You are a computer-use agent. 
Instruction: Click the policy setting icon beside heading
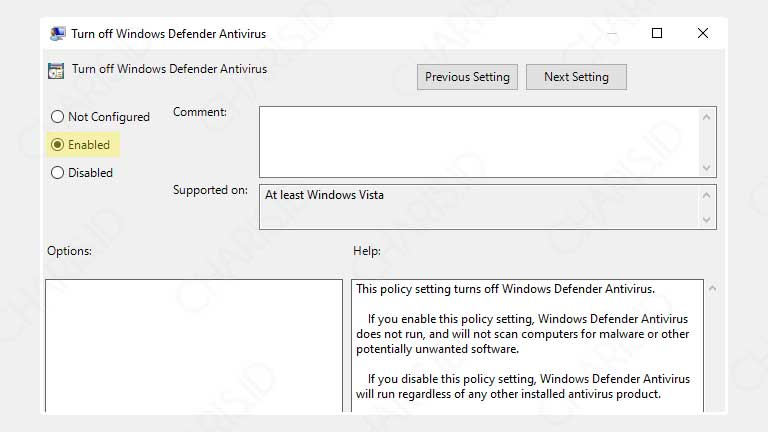pos(56,71)
